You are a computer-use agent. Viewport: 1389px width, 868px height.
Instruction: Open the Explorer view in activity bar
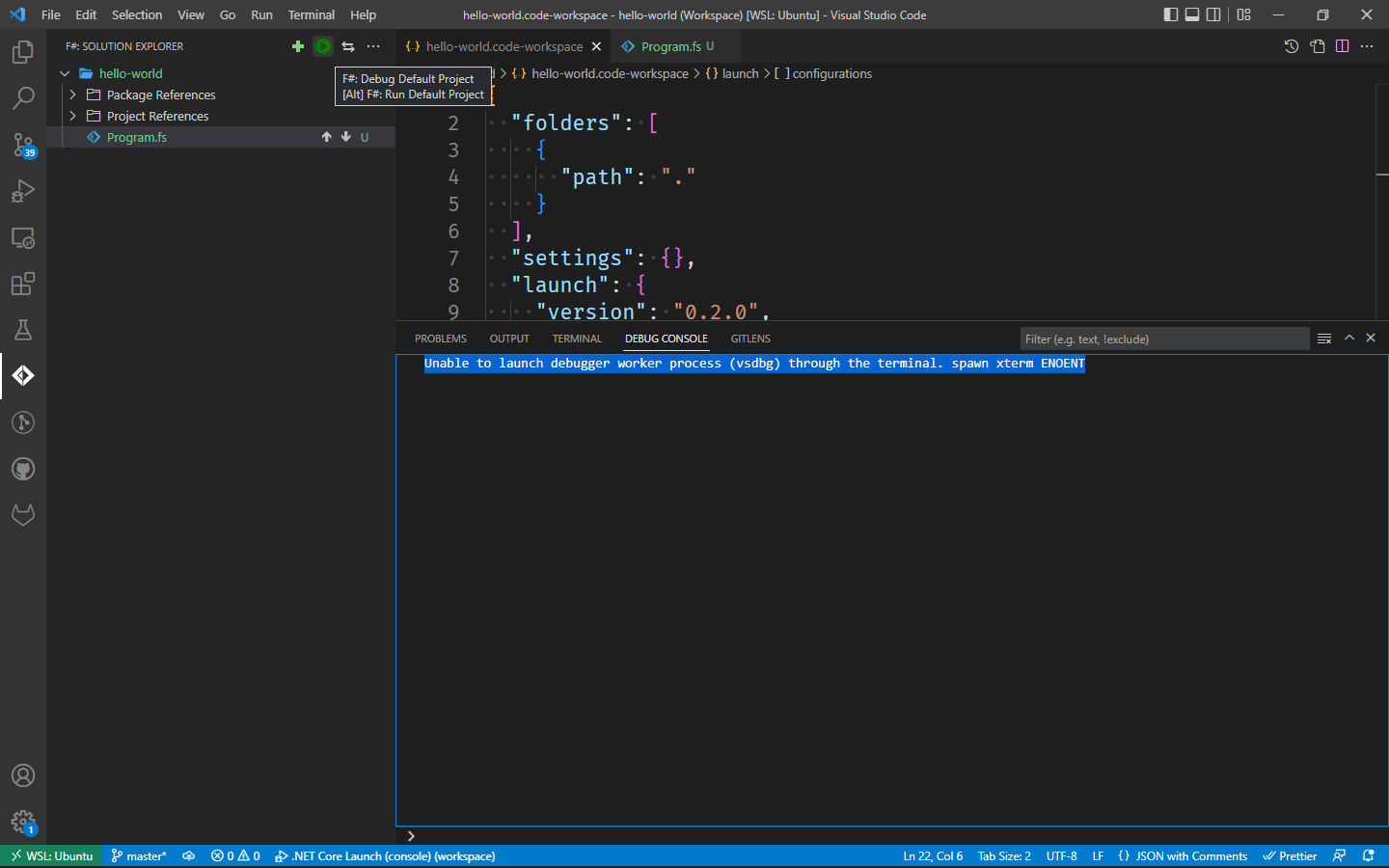[23, 52]
